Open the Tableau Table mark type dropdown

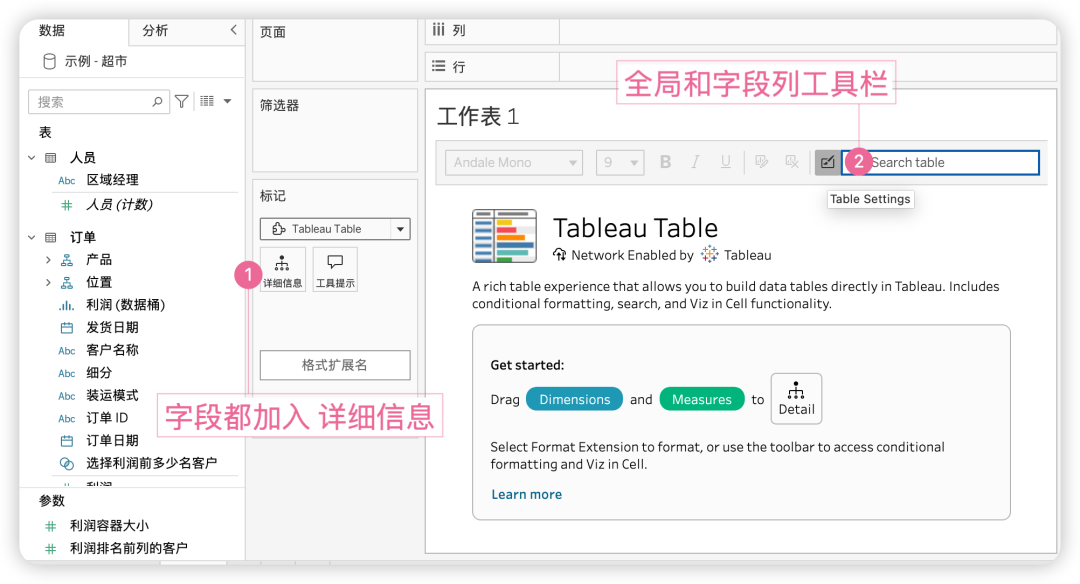click(335, 229)
